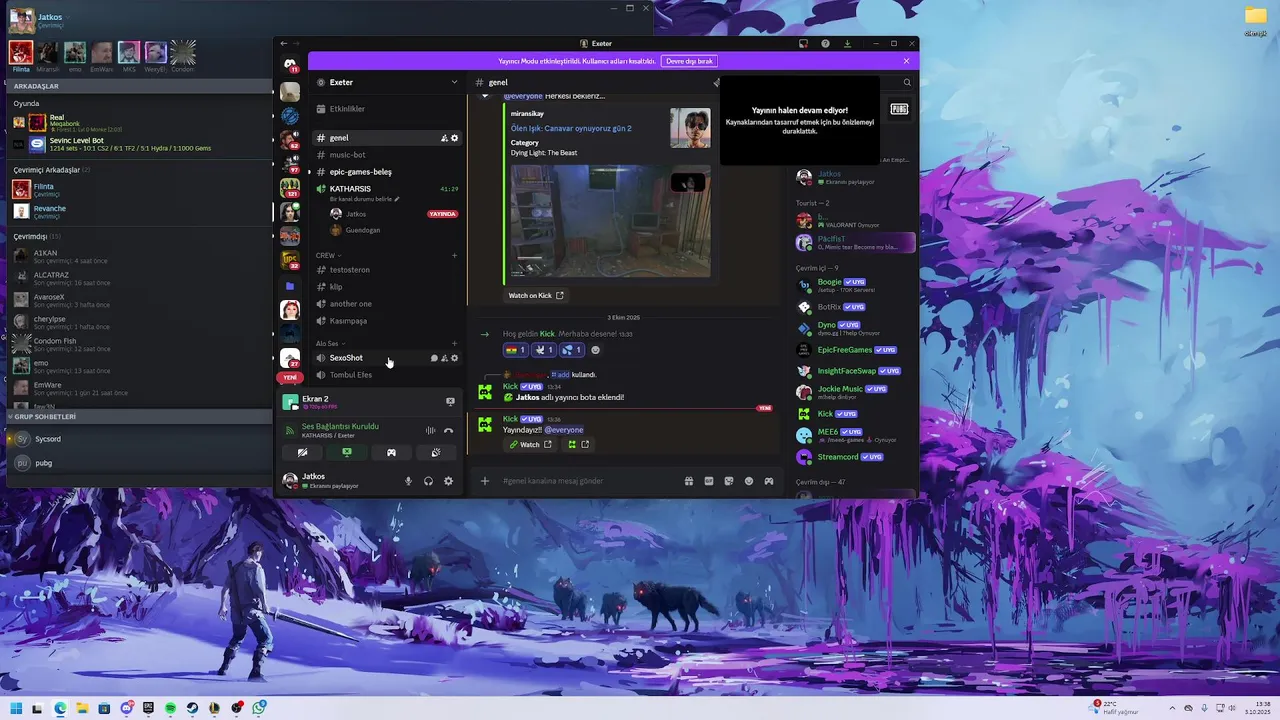Disconnect from the voice channel
1280x720 pixels.
pyautogui.click(x=448, y=431)
